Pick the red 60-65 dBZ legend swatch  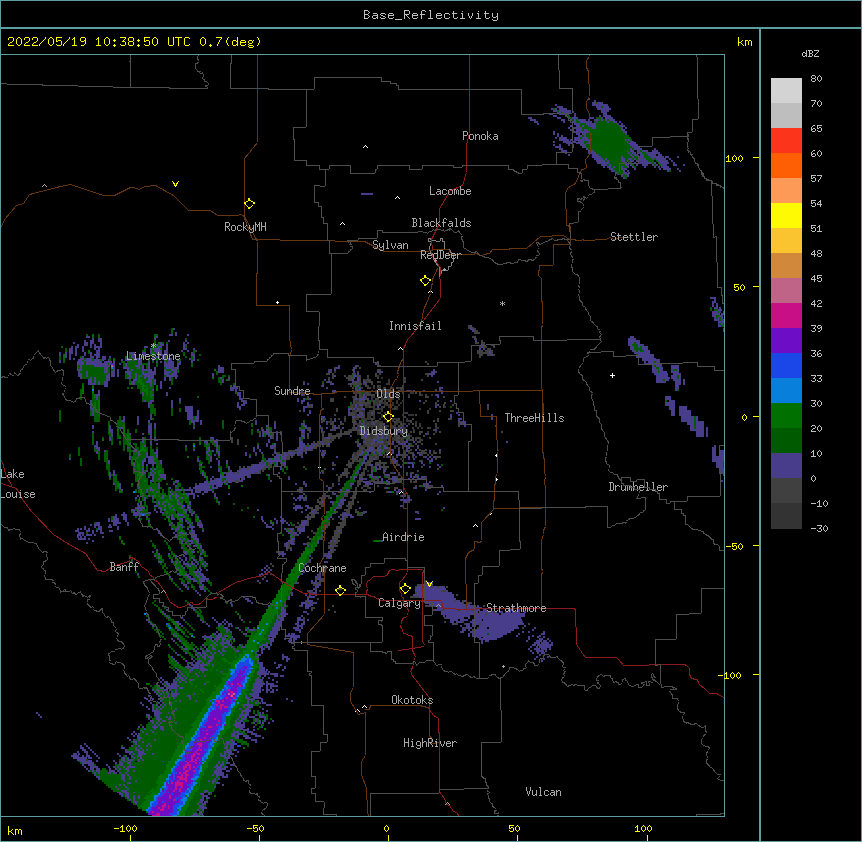pyautogui.click(x=786, y=140)
